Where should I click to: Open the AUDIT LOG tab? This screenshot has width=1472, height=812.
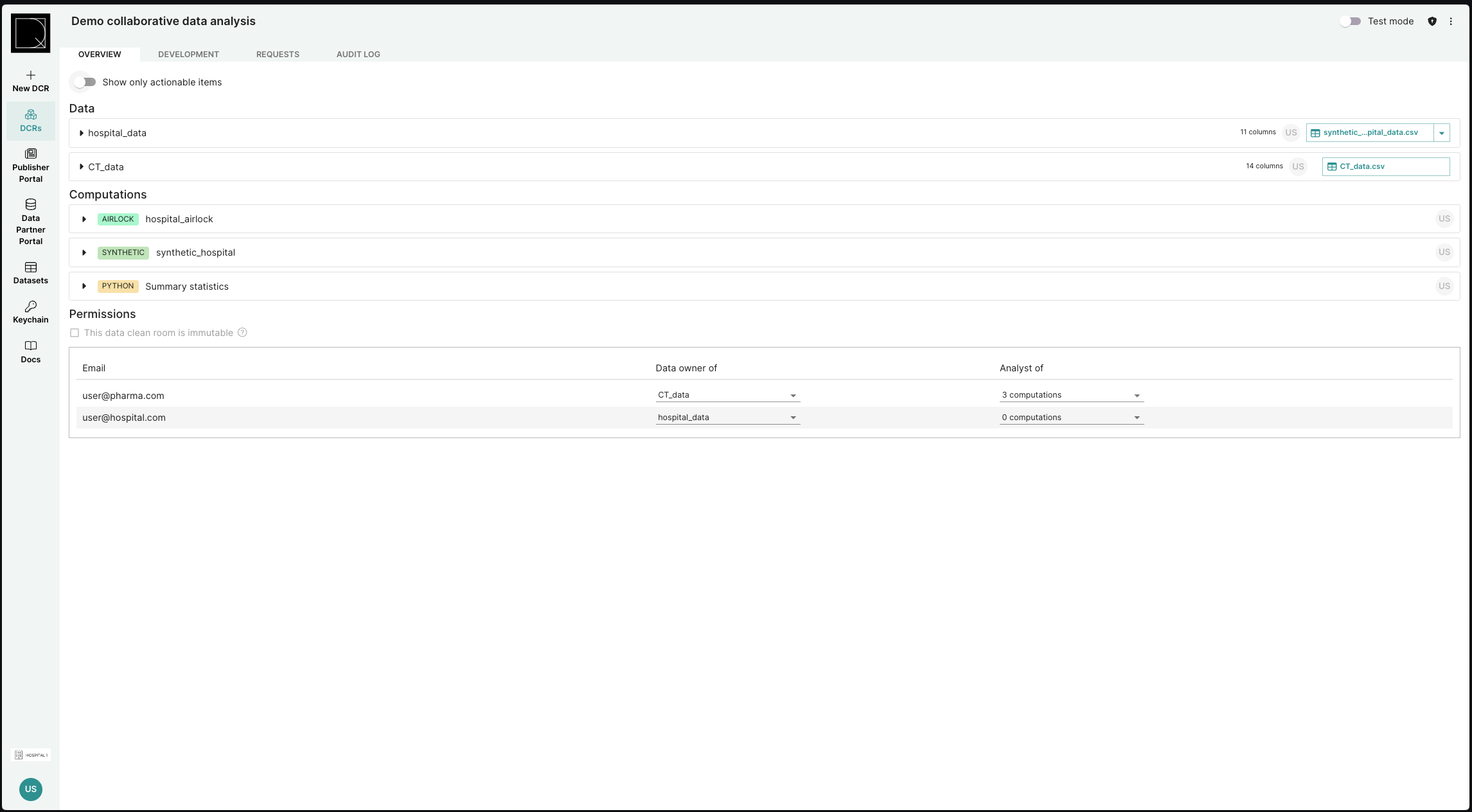click(358, 53)
